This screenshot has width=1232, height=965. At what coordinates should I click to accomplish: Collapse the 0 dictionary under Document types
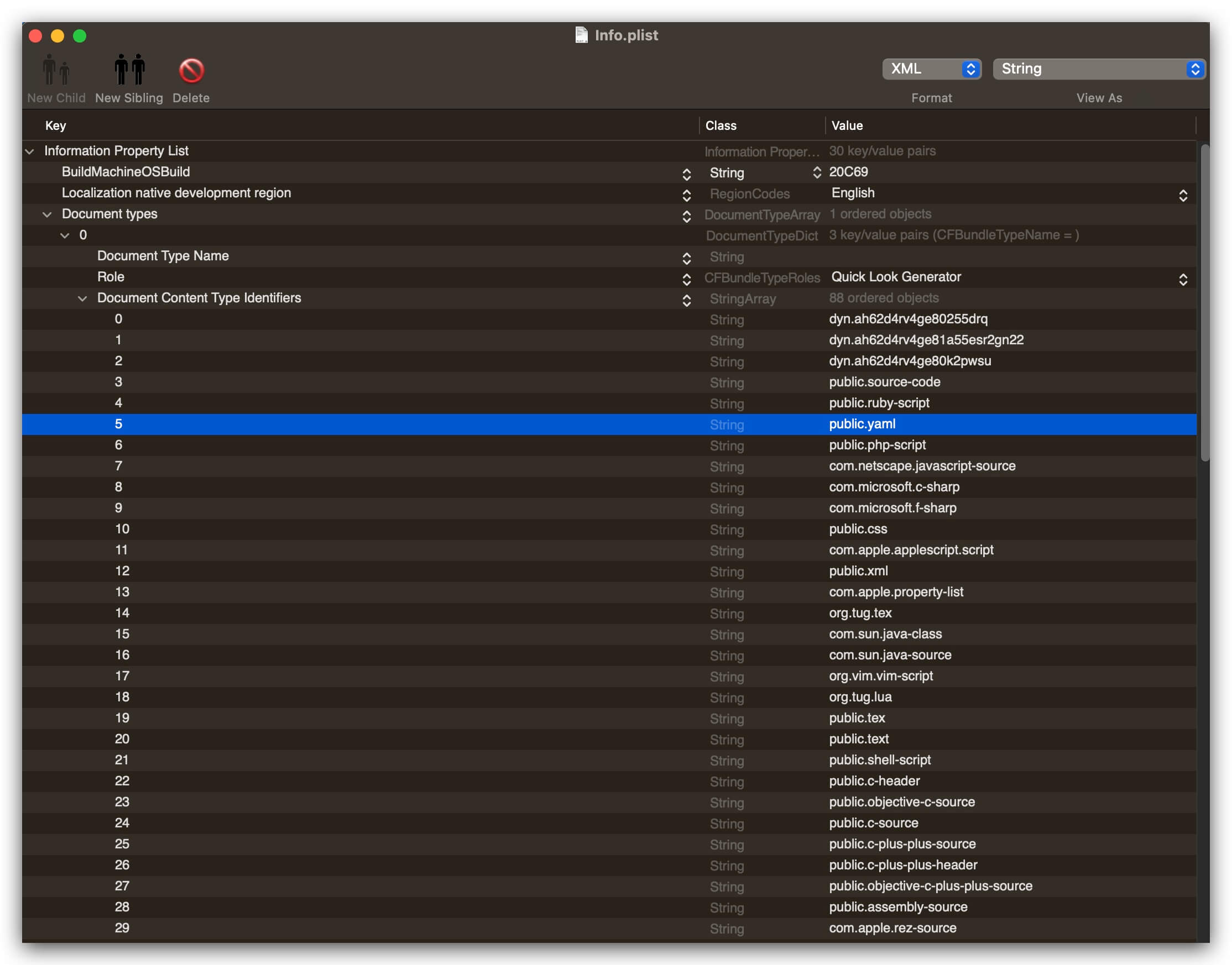pyautogui.click(x=65, y=235)
